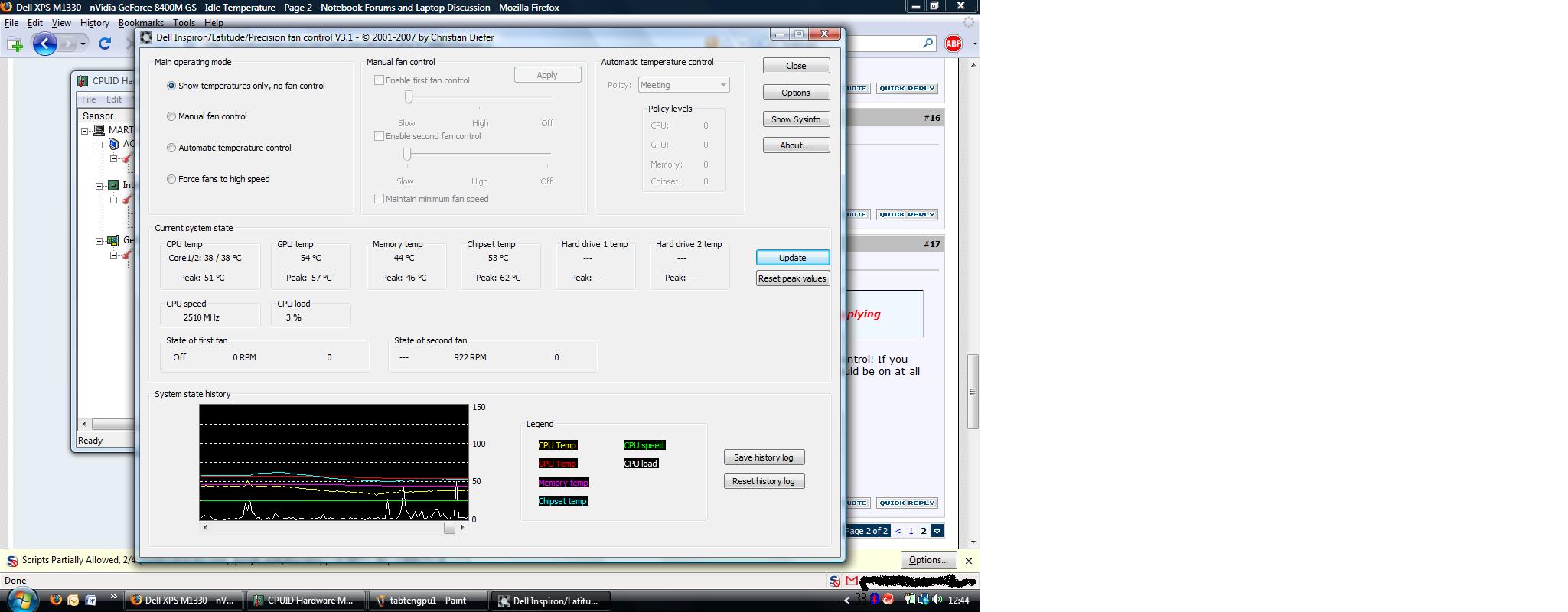Screen dimensions: 1568x612
Task: Click the Windows Start orb
Action: [21, 600]
